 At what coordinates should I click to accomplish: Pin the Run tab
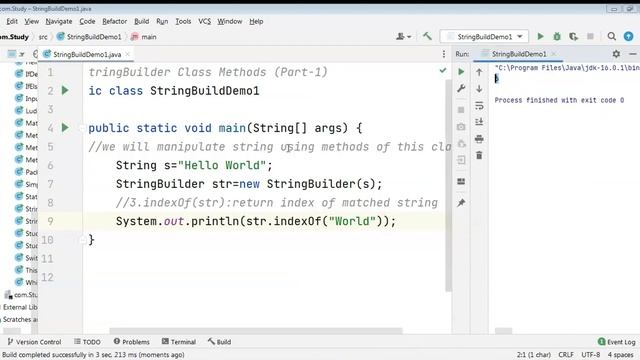point(461,202)
